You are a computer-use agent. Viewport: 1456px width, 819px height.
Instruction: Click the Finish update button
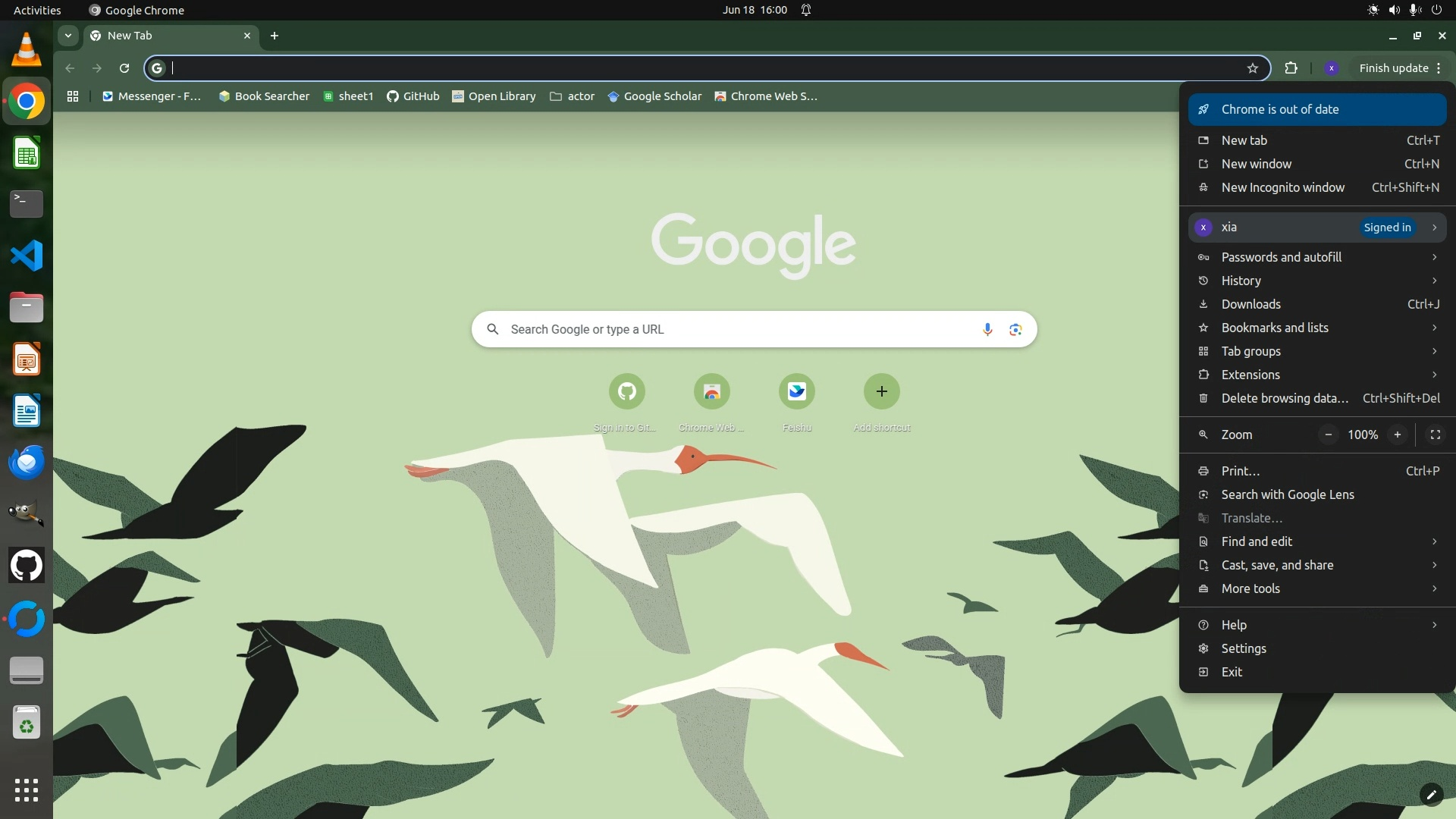coord(1393,68)
